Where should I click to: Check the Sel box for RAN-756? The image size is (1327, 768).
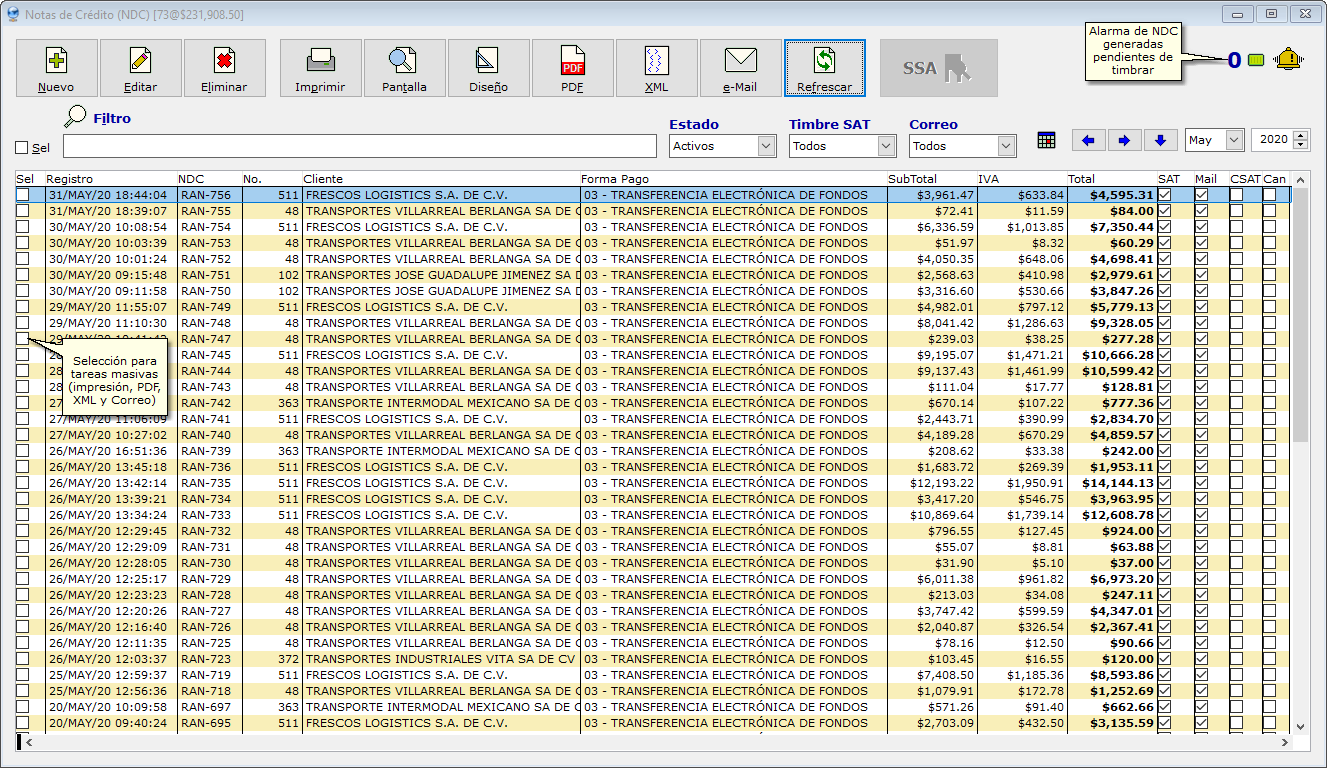point(23,195)
